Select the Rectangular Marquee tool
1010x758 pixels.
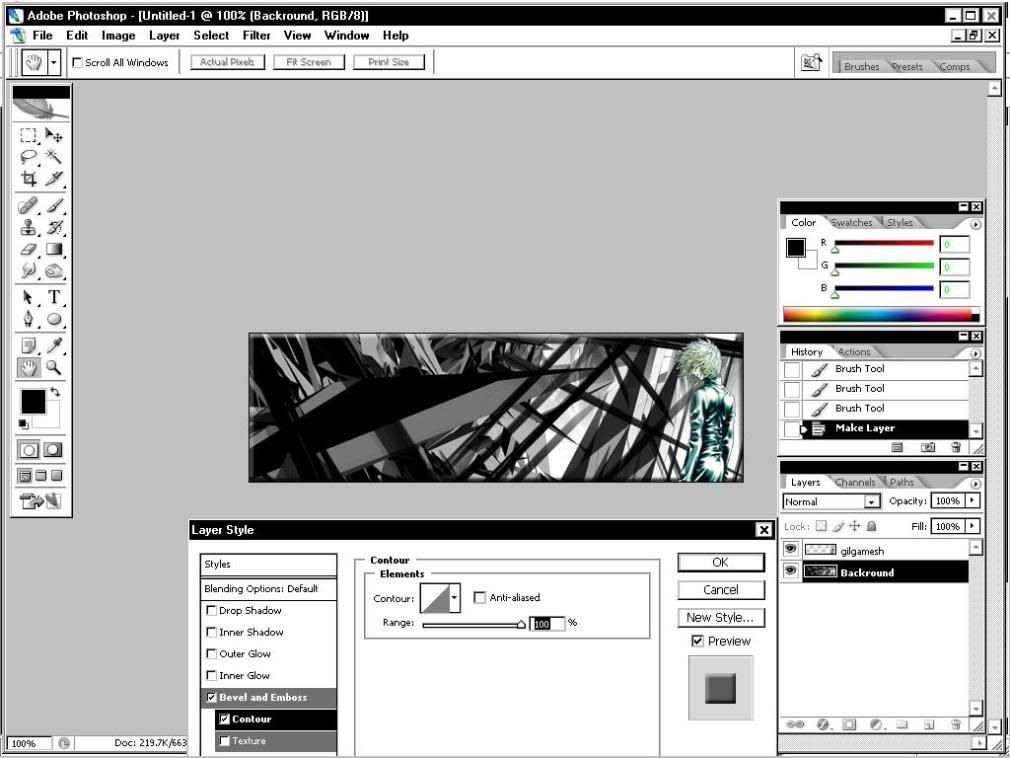pyautogui.click(x=28, y=135)
